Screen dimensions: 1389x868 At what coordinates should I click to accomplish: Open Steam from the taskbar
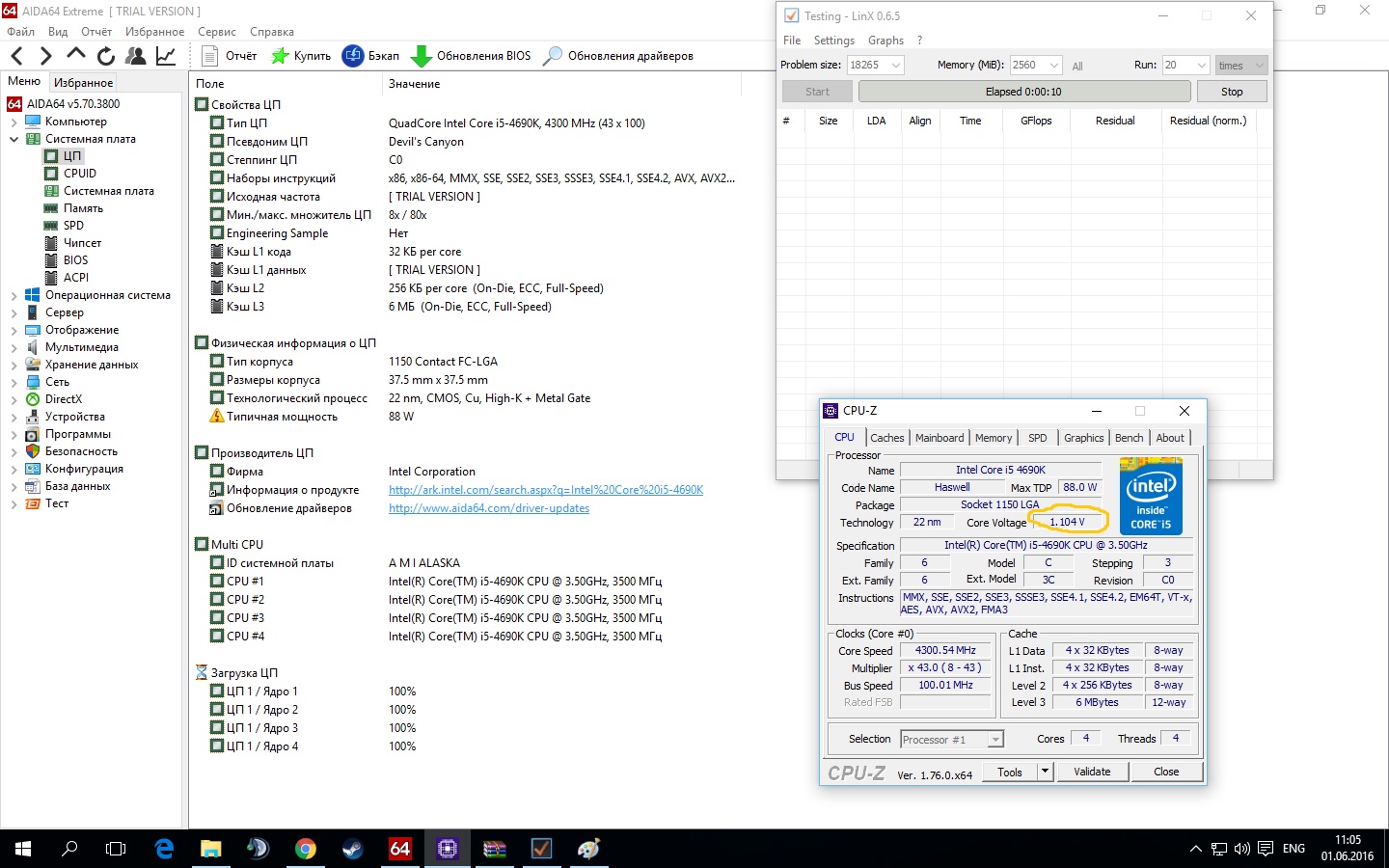[x=353, y=849]
